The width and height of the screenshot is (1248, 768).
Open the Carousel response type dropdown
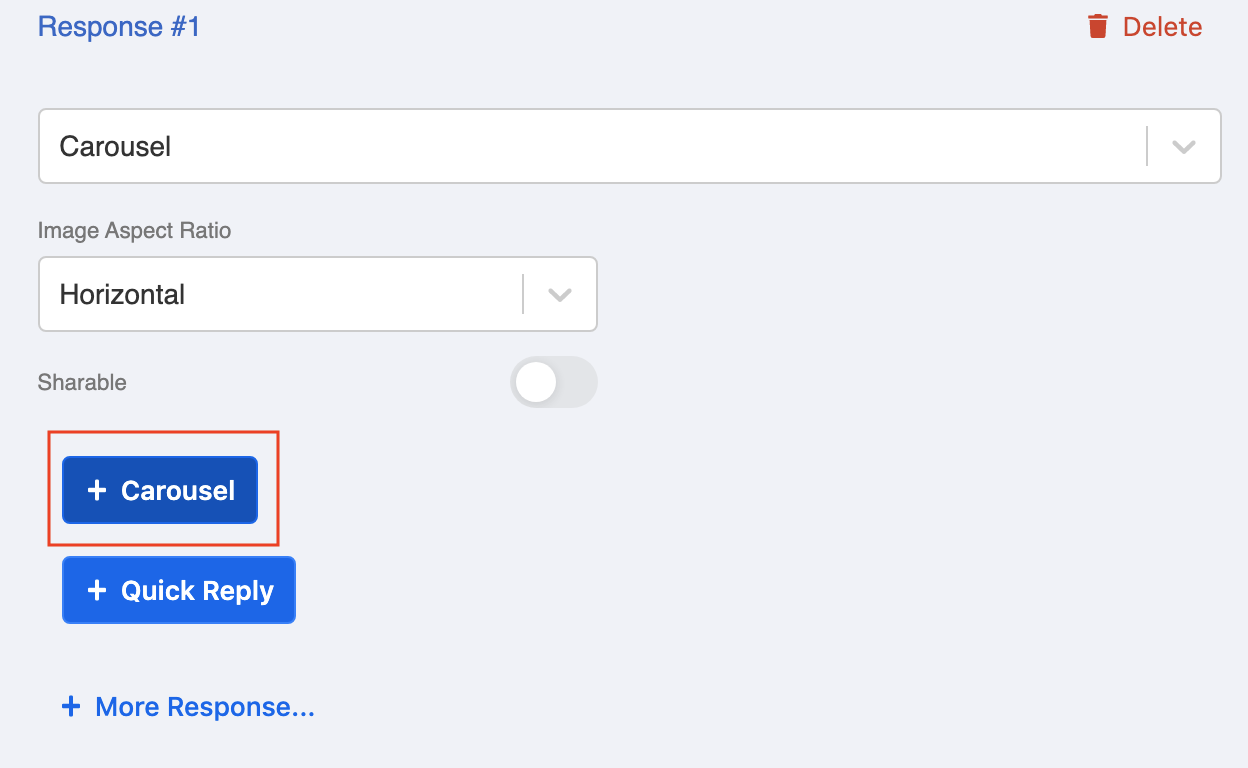tap(600, 146)
